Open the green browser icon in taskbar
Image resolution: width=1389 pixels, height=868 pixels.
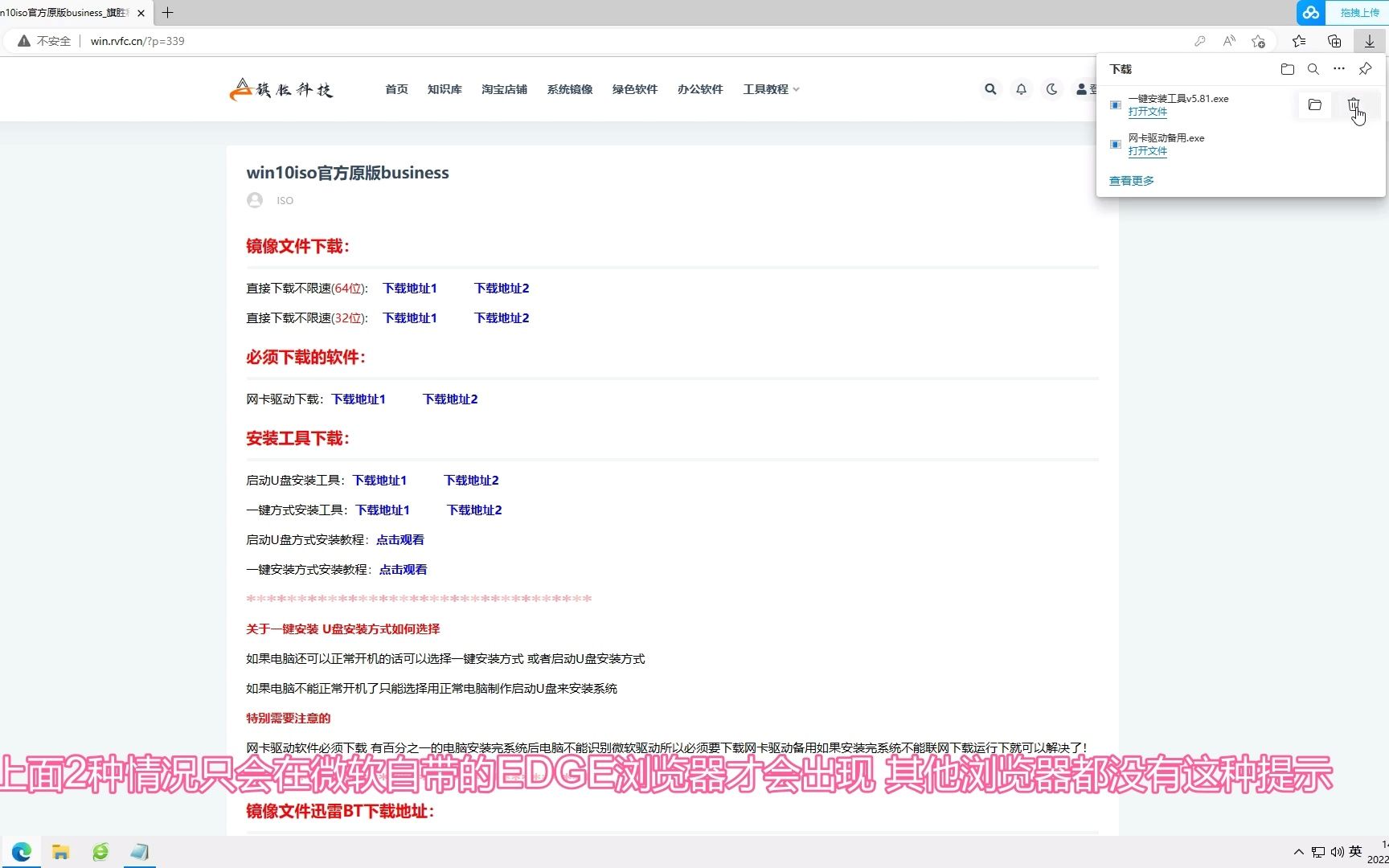pyautogui.click(x=100, y=852)
